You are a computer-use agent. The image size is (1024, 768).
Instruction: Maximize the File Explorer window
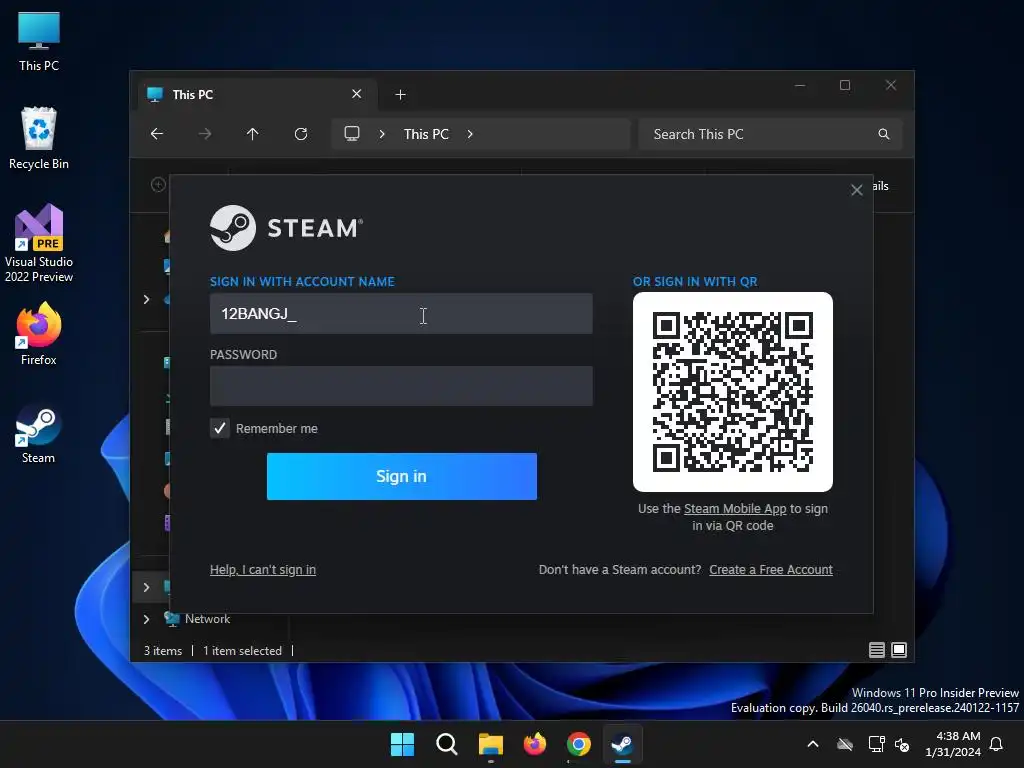tap(845, 86)
